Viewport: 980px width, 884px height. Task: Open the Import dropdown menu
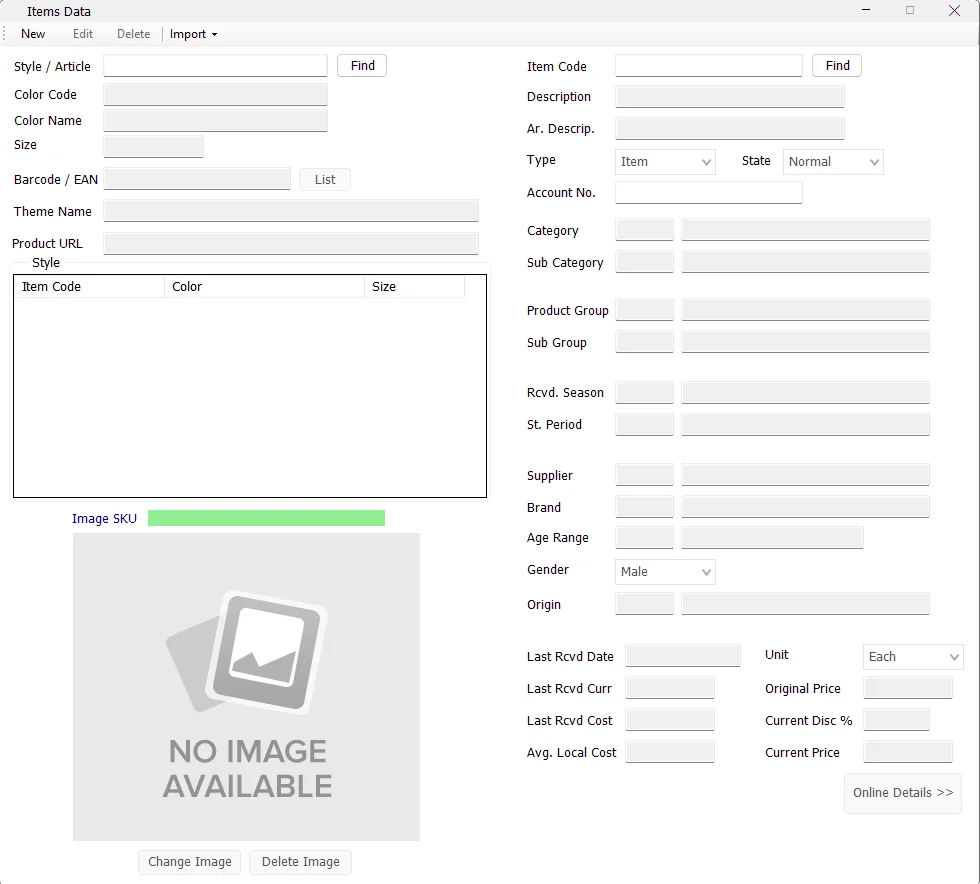193,34
